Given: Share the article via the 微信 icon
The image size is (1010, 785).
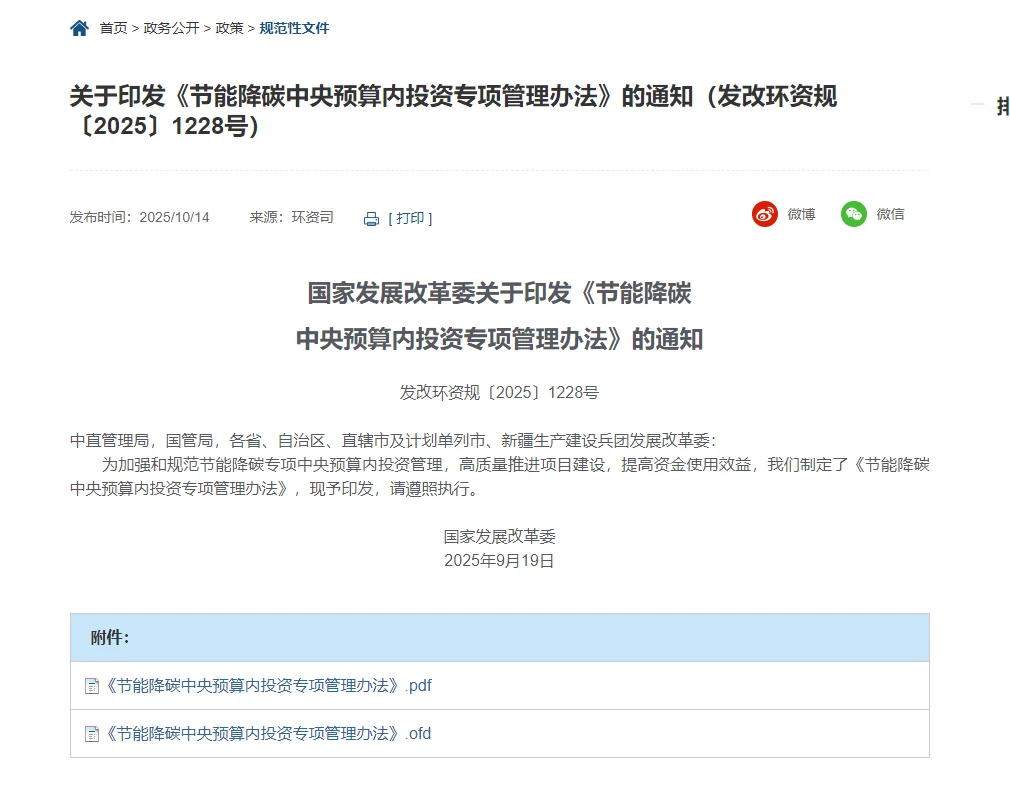Looking at the screenshot, I should pyautogui.click(x=852, y=214).
